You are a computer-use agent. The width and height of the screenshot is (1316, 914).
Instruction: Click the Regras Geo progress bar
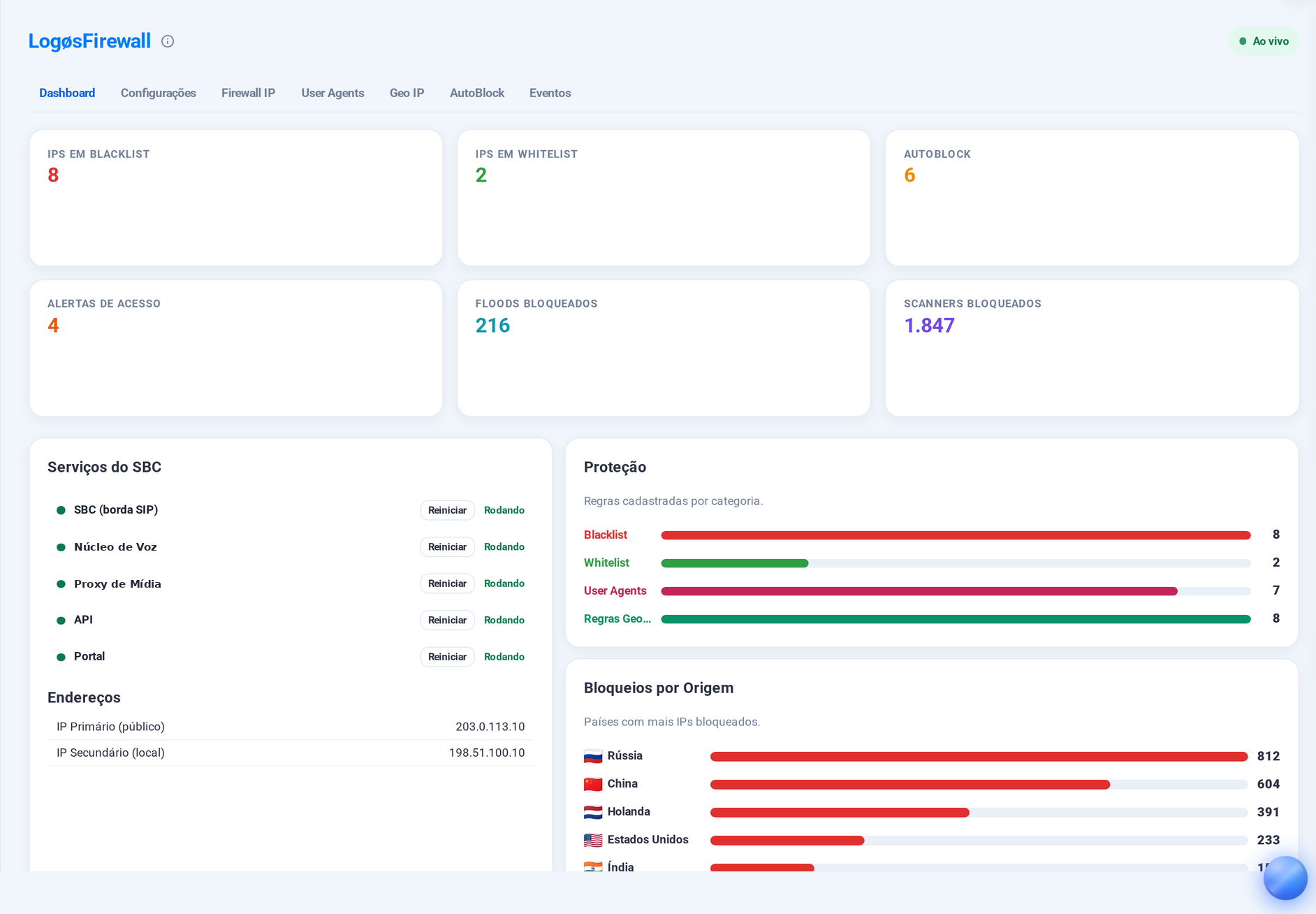point(956,619)
